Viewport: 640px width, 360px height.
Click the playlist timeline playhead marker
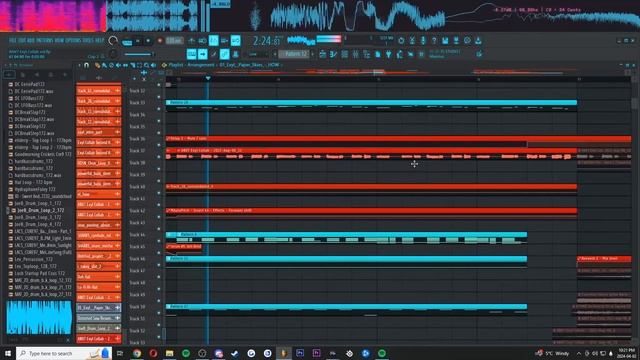[x=208, y=78]
